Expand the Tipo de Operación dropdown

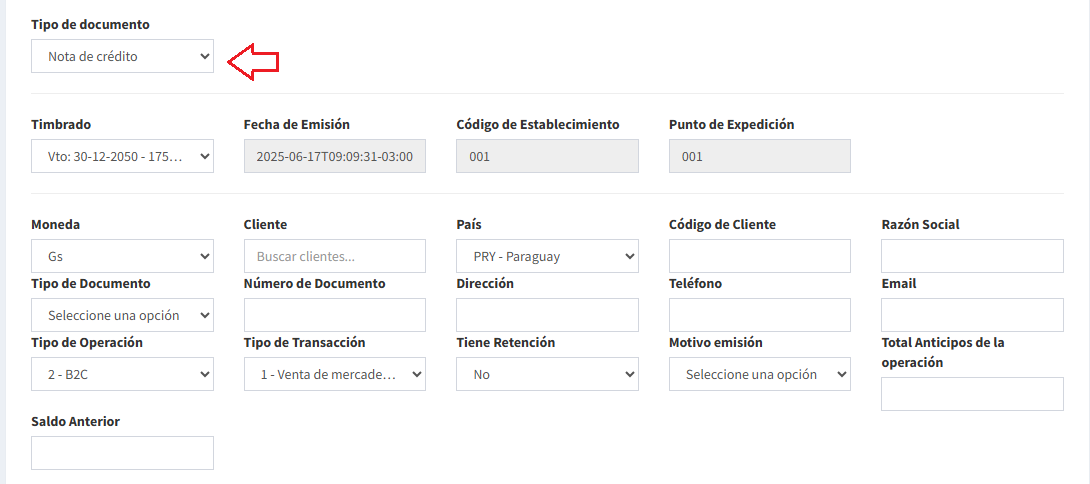(122, 374)
